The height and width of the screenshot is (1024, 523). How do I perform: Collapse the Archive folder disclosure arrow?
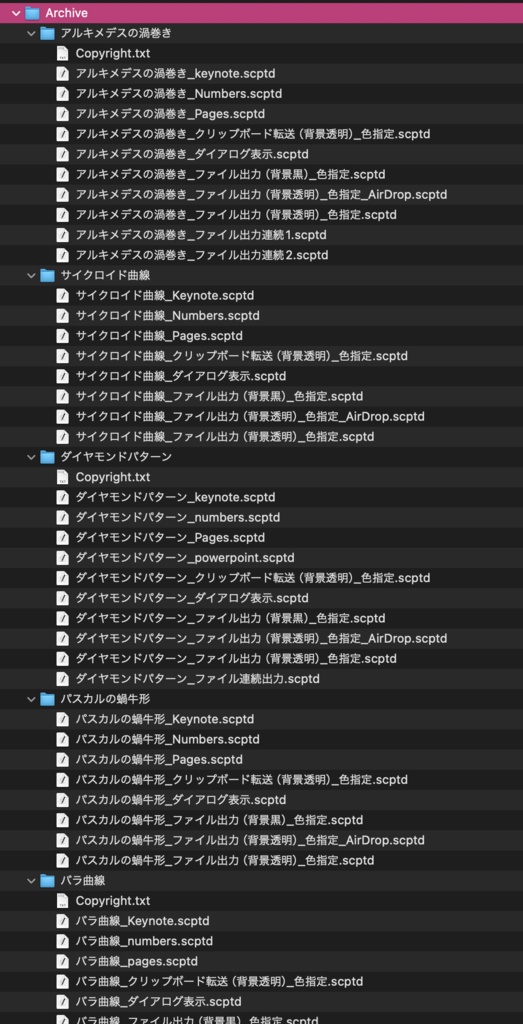(16, 13)
